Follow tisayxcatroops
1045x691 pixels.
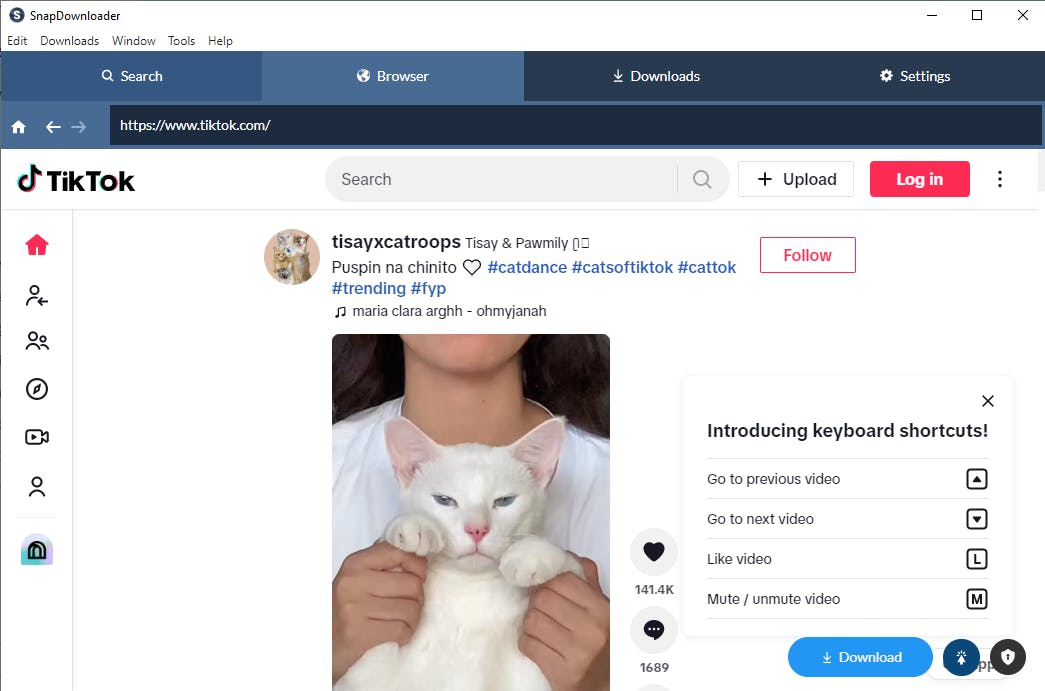pyautogui.click(x=808, y=255)
